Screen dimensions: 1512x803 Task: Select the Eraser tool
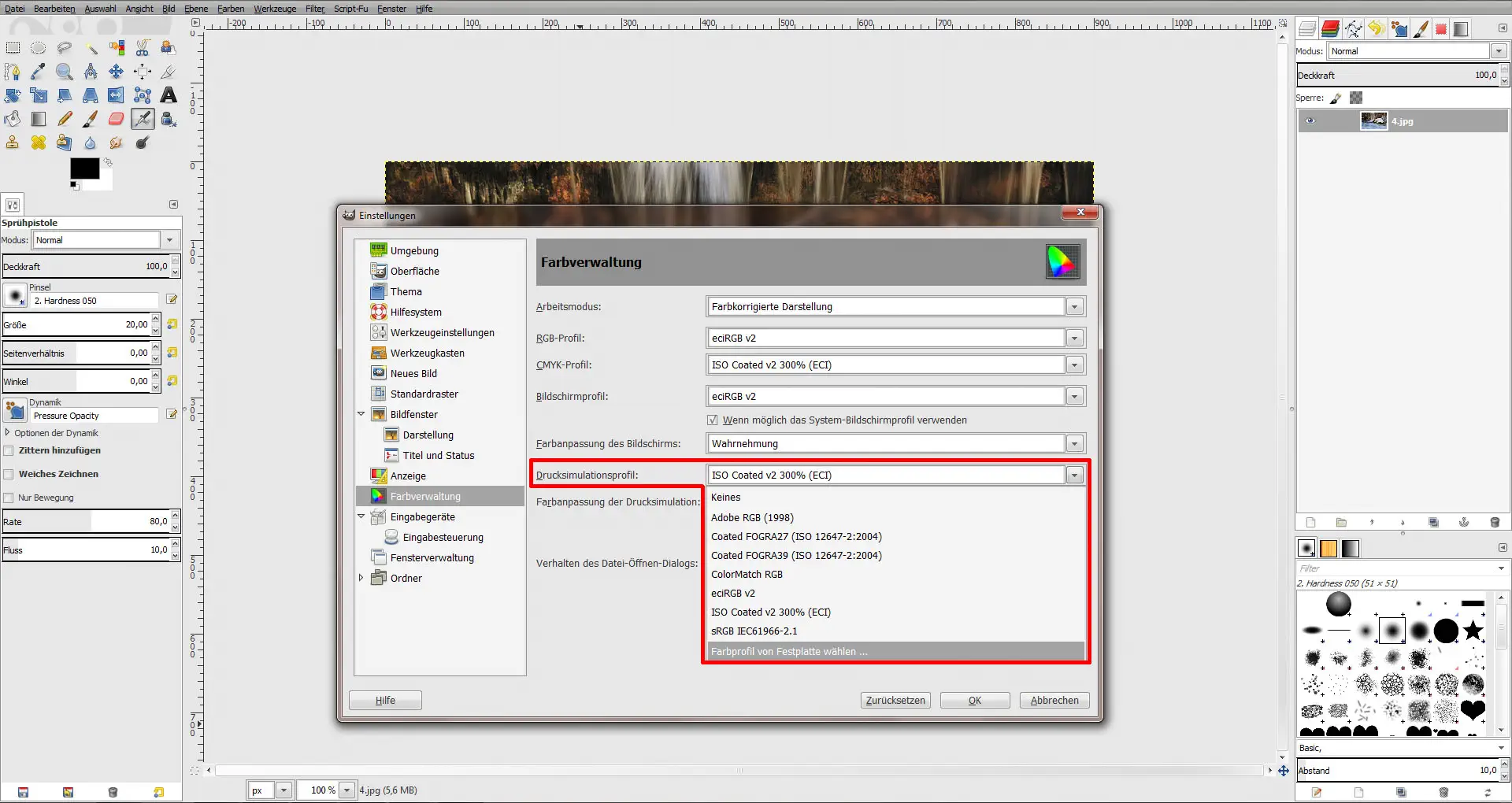coord(115,118)
